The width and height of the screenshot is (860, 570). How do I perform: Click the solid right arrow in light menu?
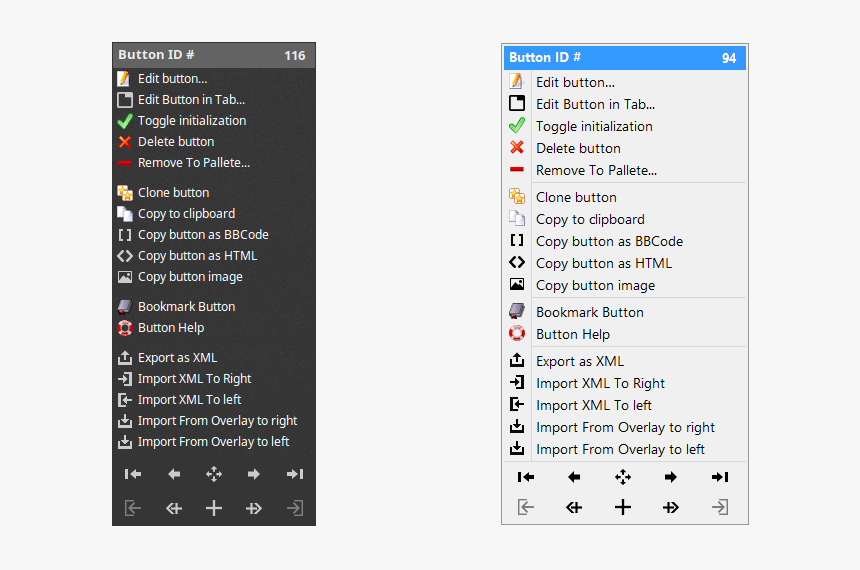[x=671, y=477]
